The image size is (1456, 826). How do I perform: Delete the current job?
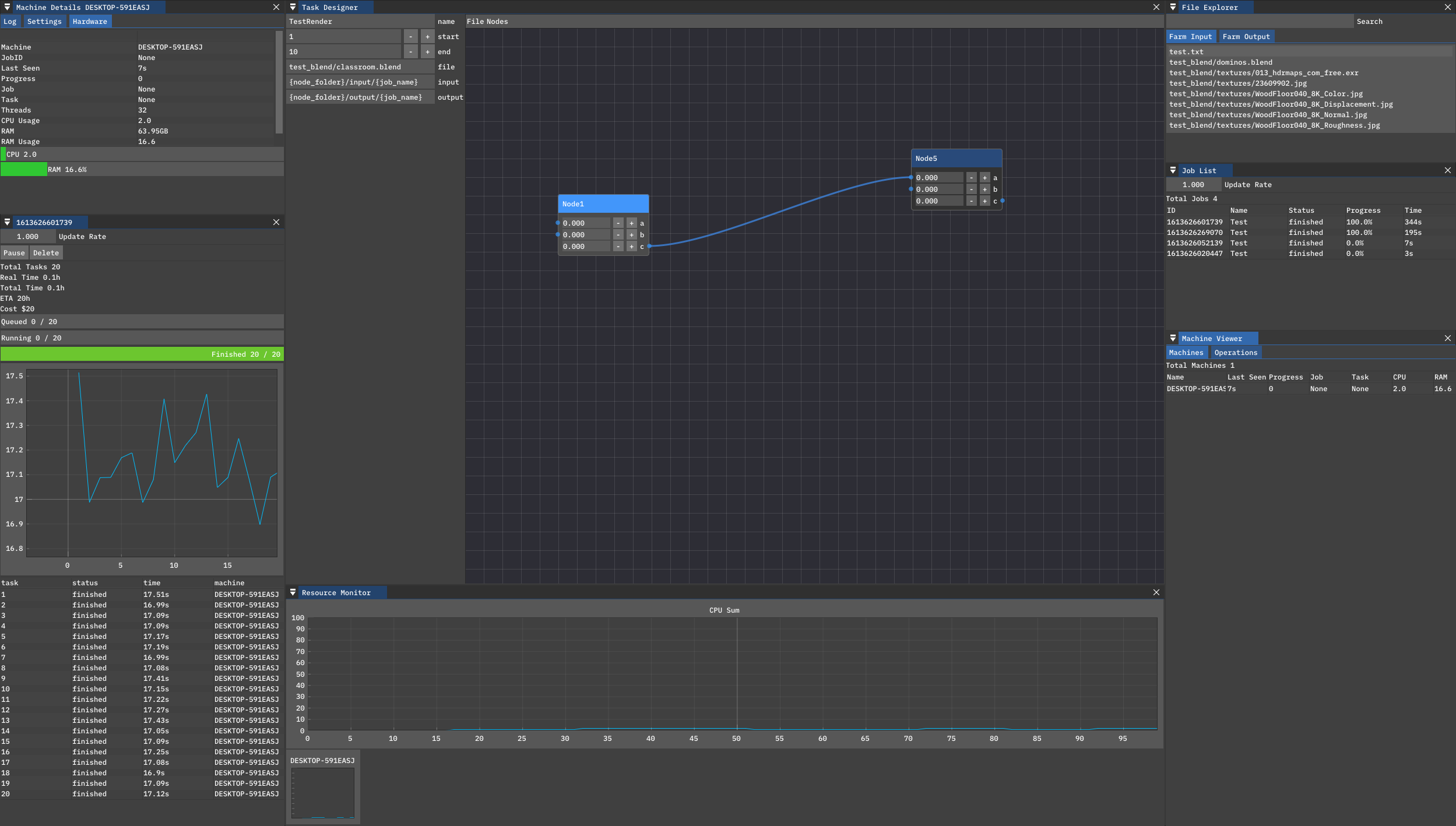click(x=46, y=253)
